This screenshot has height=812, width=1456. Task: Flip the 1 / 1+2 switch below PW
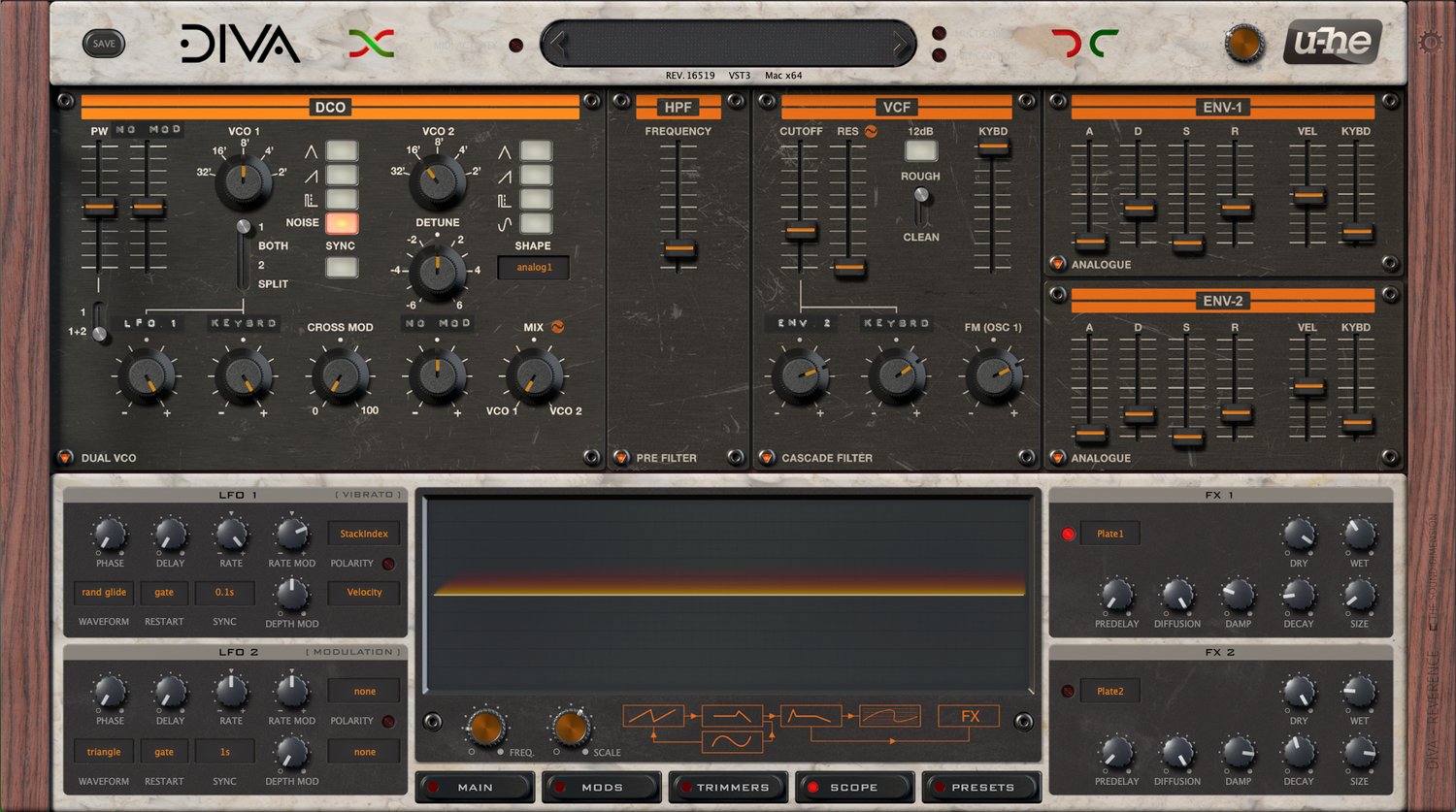[x=97, y=321]
